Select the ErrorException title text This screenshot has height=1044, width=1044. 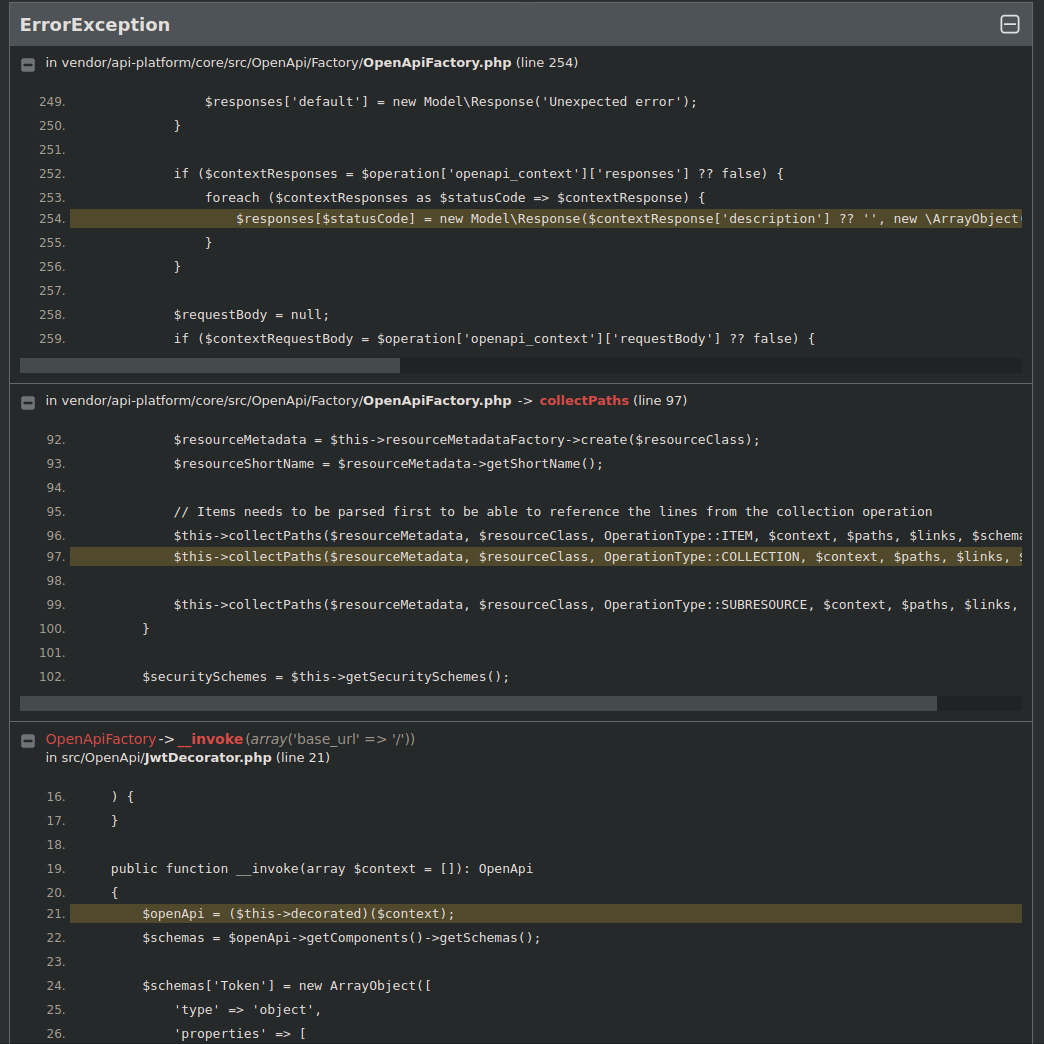[95, 23]
